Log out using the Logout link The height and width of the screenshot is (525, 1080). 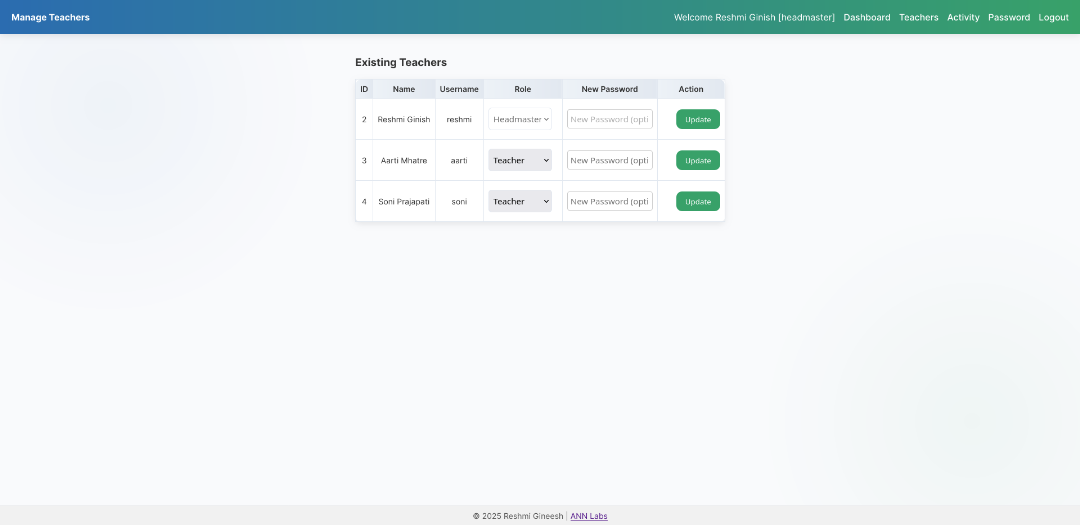click(1053, 17)
